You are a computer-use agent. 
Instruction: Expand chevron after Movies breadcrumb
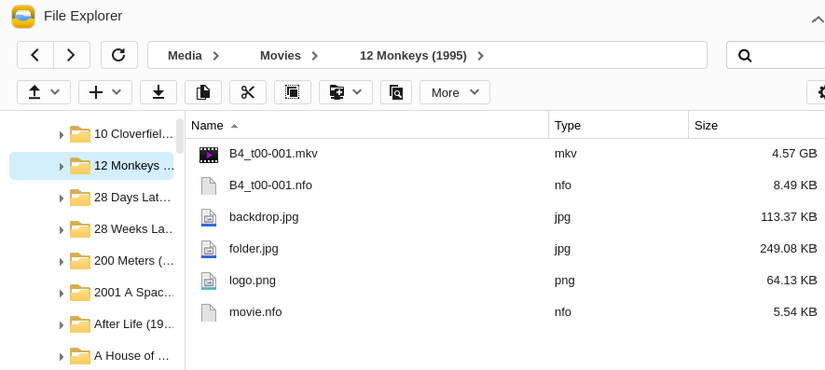(315, 56)
